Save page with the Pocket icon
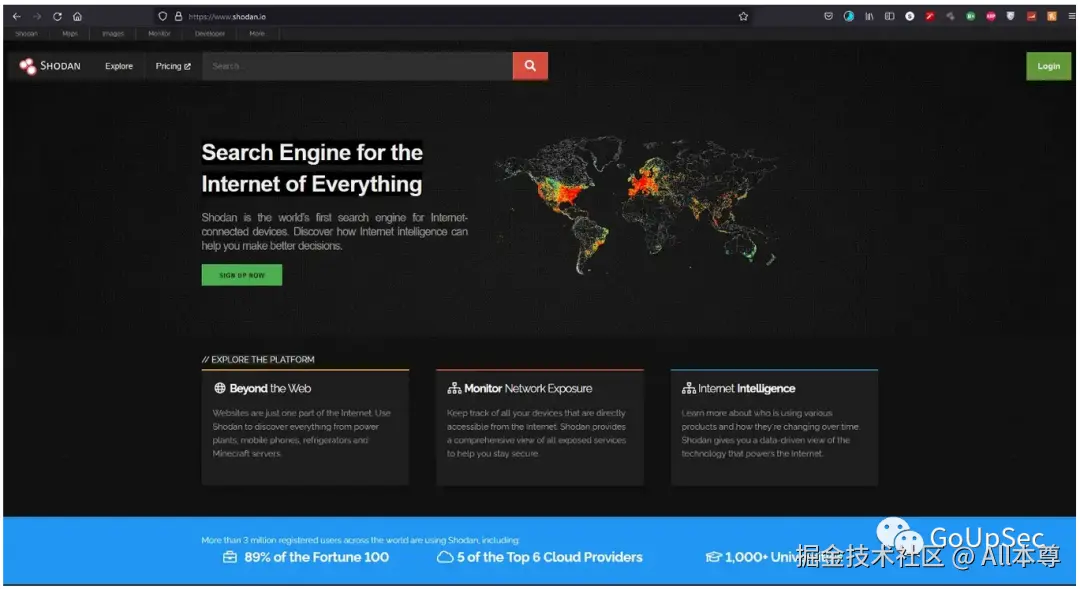This screenshot has height=589, width=1080. pyautogui.click(x=829, y=17)
